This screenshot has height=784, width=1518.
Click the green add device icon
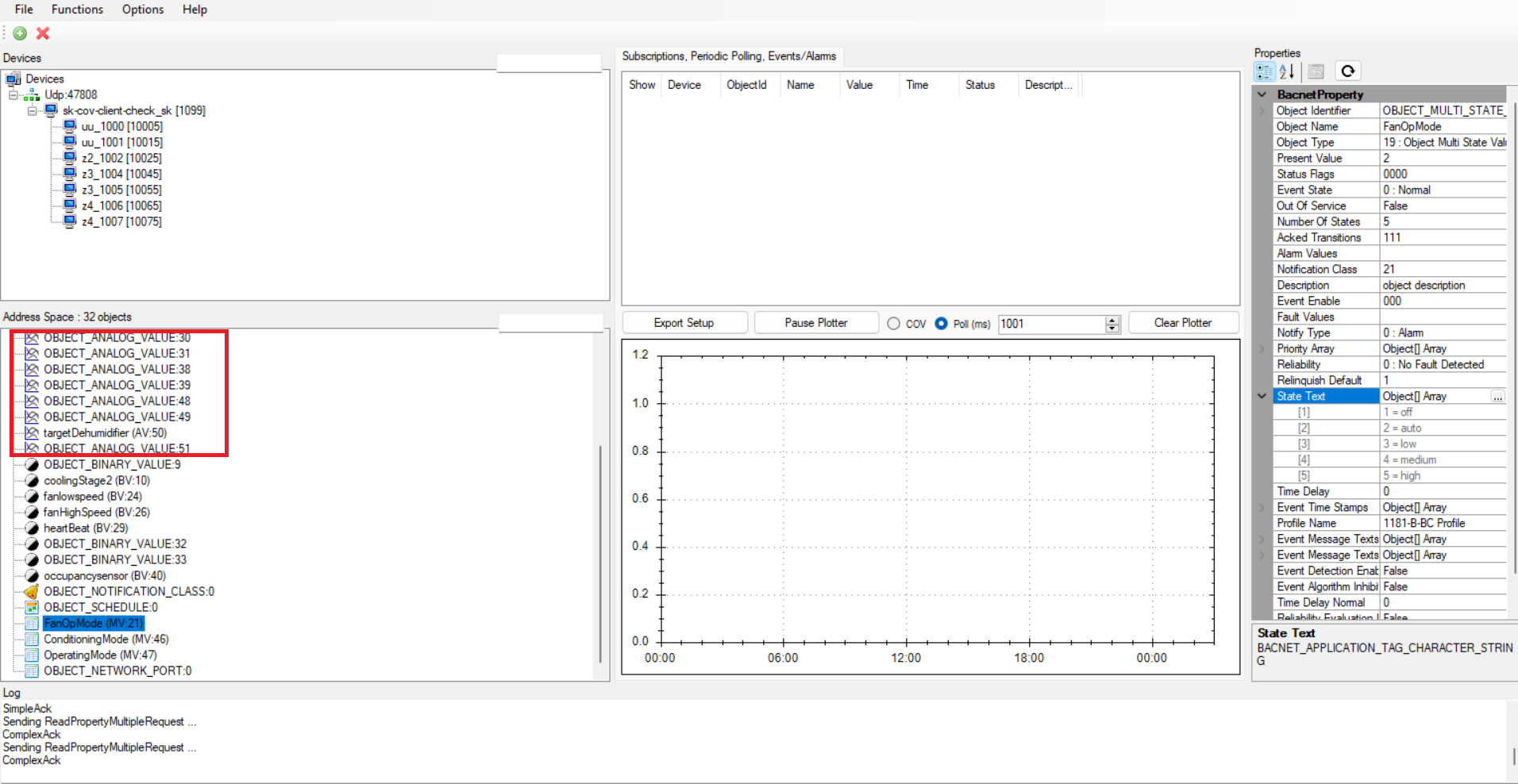click(20, 33)
